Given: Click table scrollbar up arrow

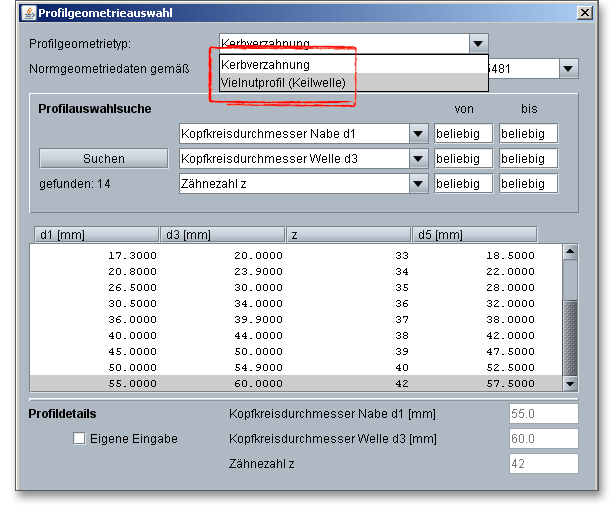Looking at the screenshot, I should click(x=571, y=253).
